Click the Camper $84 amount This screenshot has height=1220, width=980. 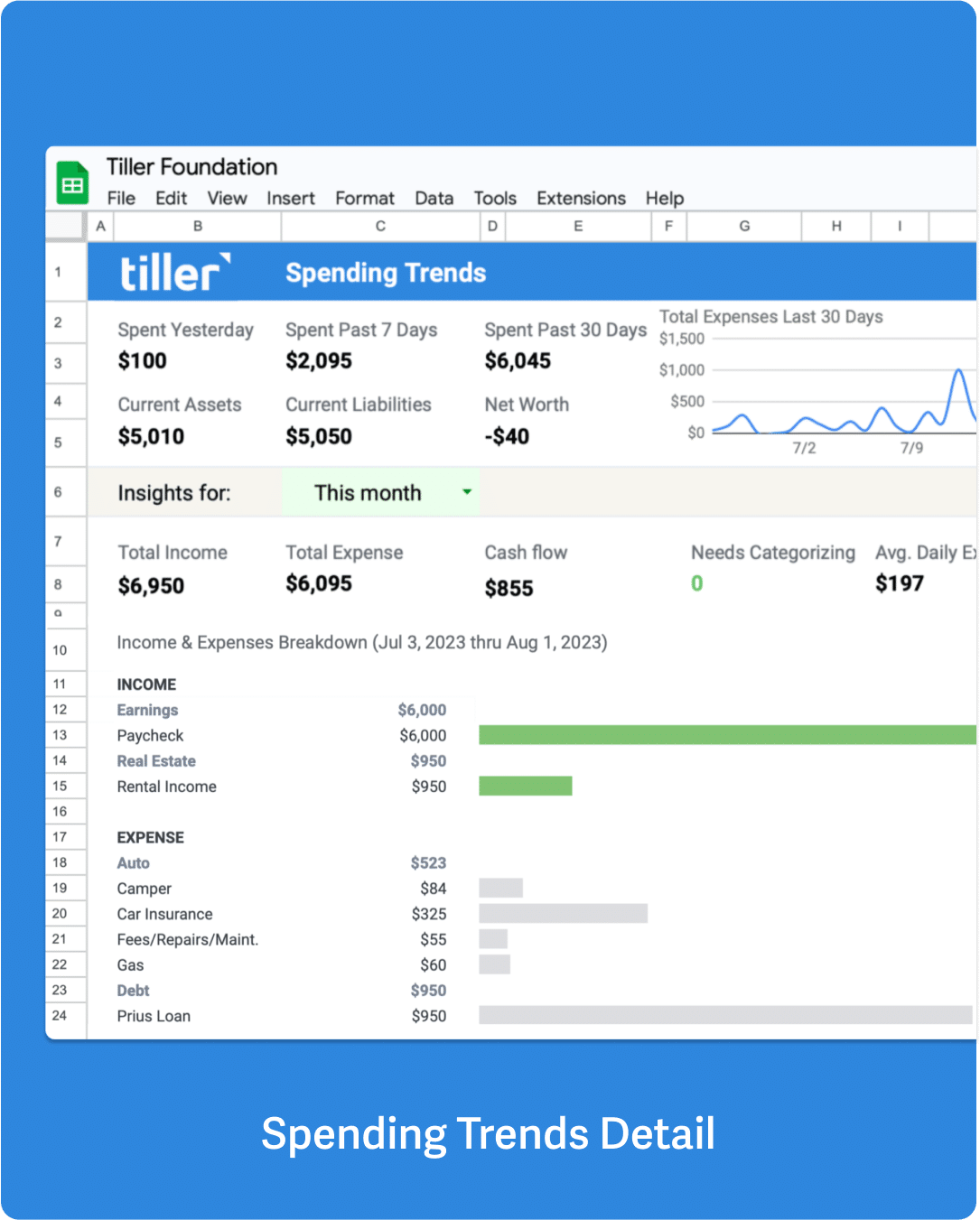434,889
